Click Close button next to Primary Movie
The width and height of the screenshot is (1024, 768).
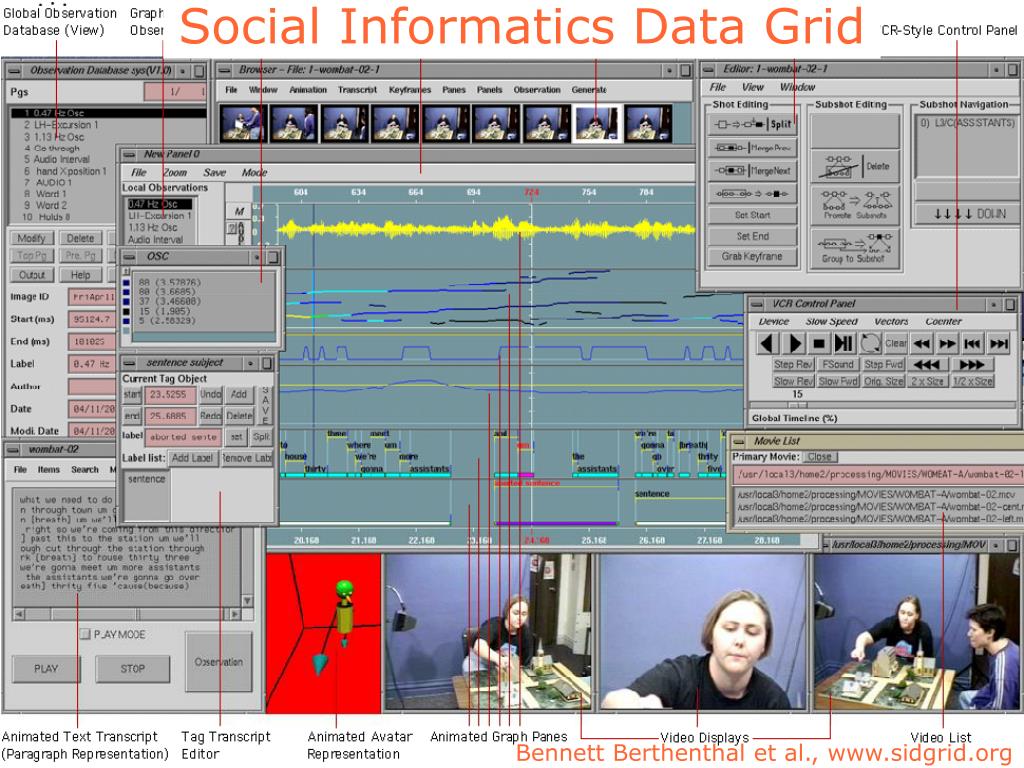pyautogui.click(x=819, y=456)
